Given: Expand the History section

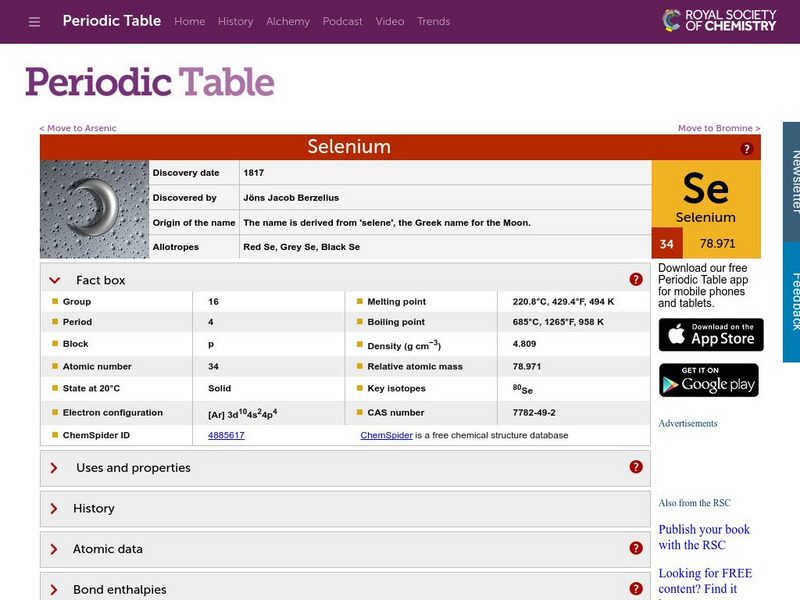Looking at the screenshot, I should pyautogui.click(x=93, y=508).
